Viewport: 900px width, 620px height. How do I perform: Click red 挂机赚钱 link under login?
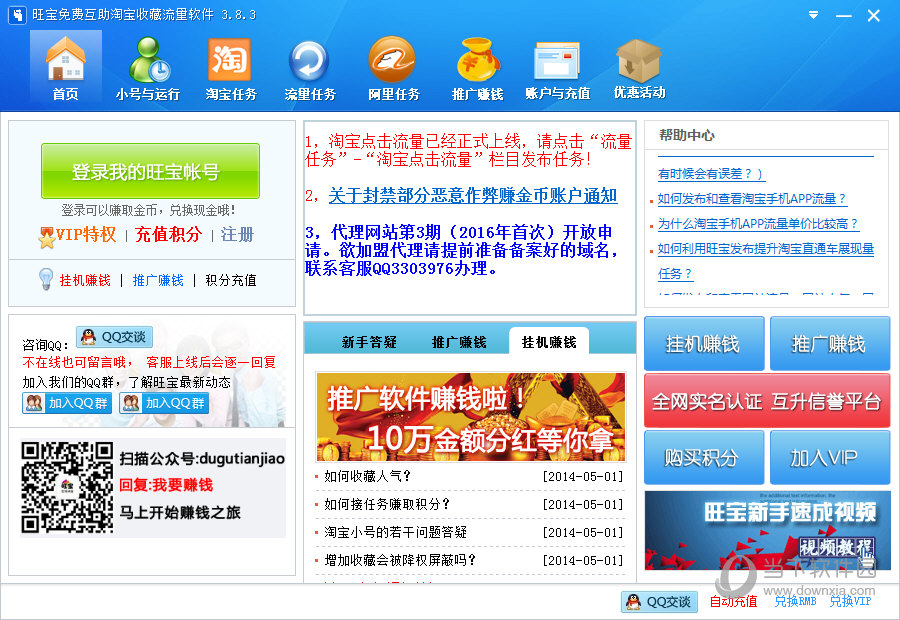pos(85,280)
